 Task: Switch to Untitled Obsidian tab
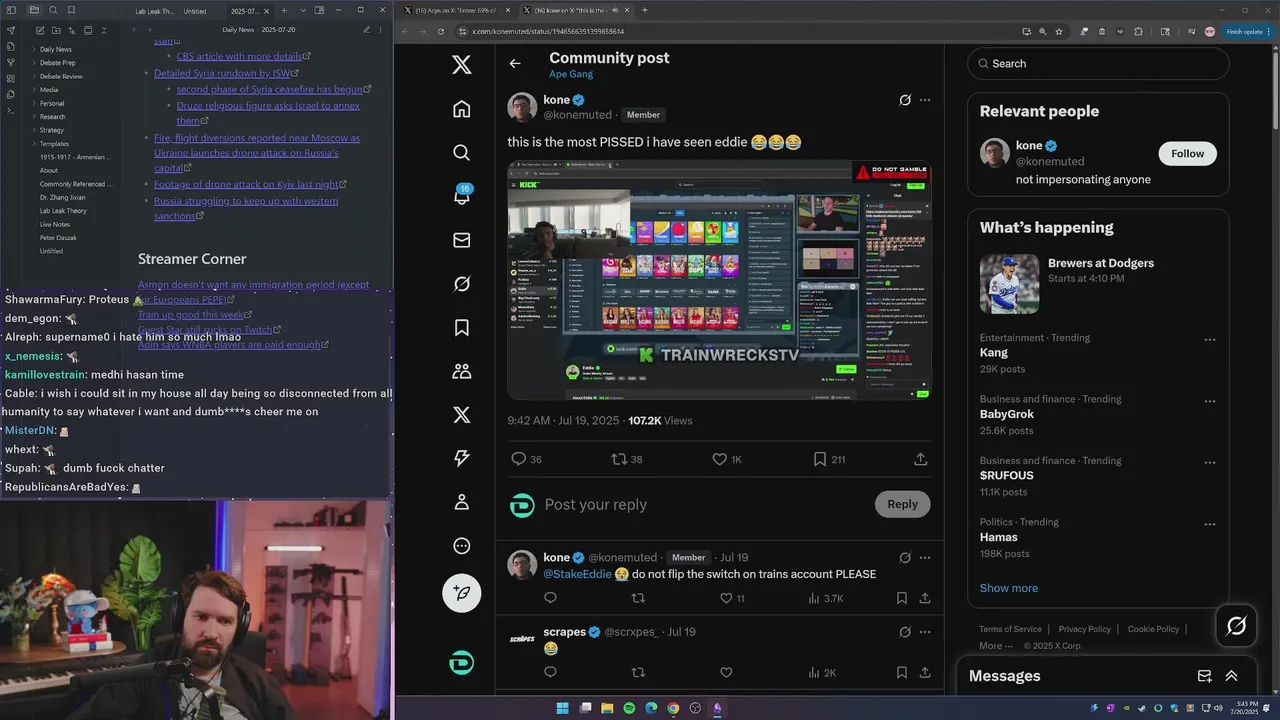click(195, 11)
